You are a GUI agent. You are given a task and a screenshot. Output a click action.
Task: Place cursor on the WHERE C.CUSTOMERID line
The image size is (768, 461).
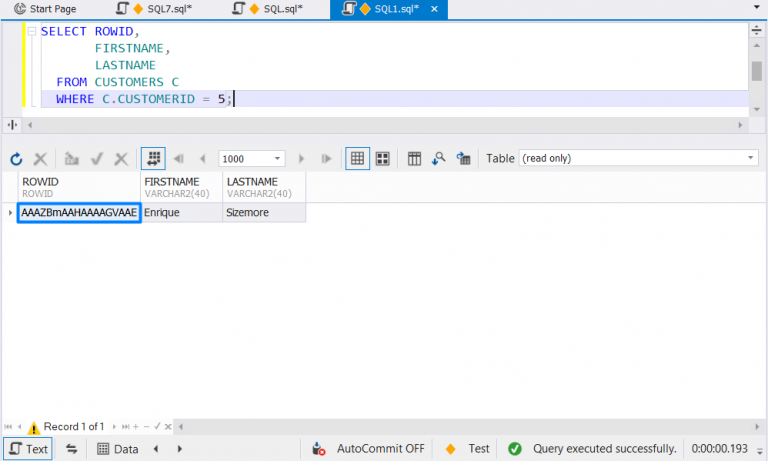395,99
